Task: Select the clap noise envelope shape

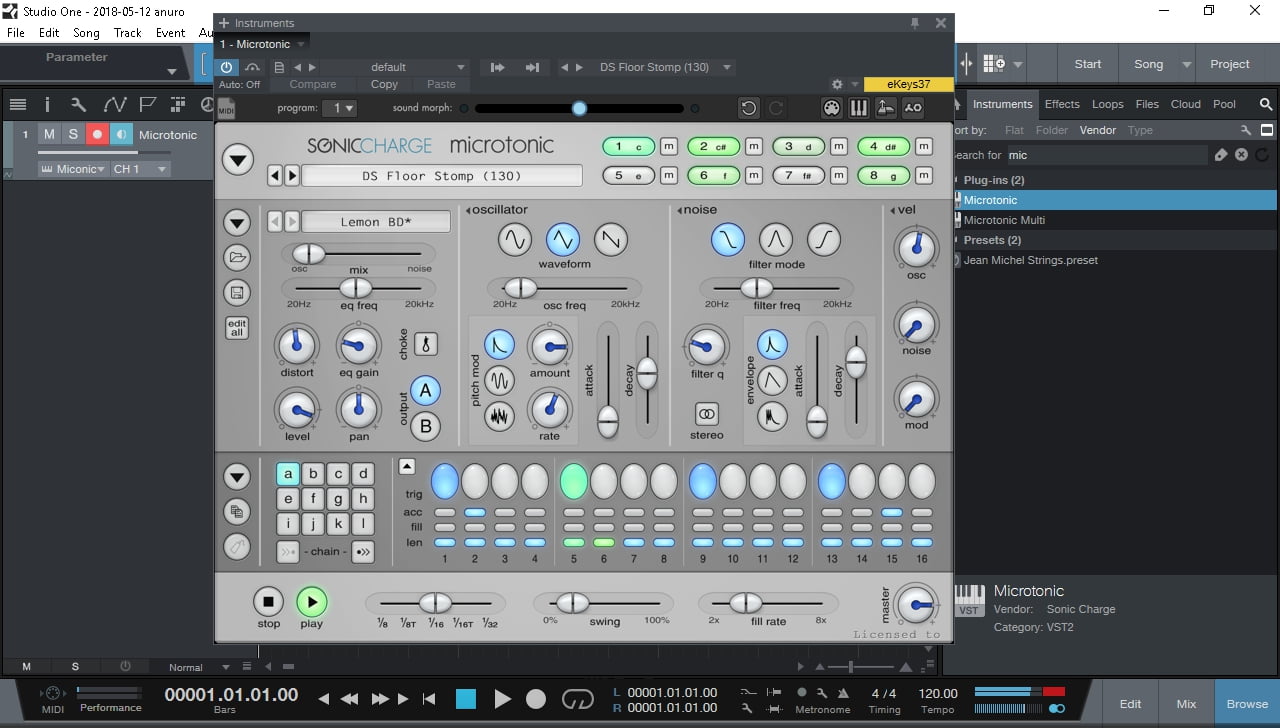Action: point(771,415)
